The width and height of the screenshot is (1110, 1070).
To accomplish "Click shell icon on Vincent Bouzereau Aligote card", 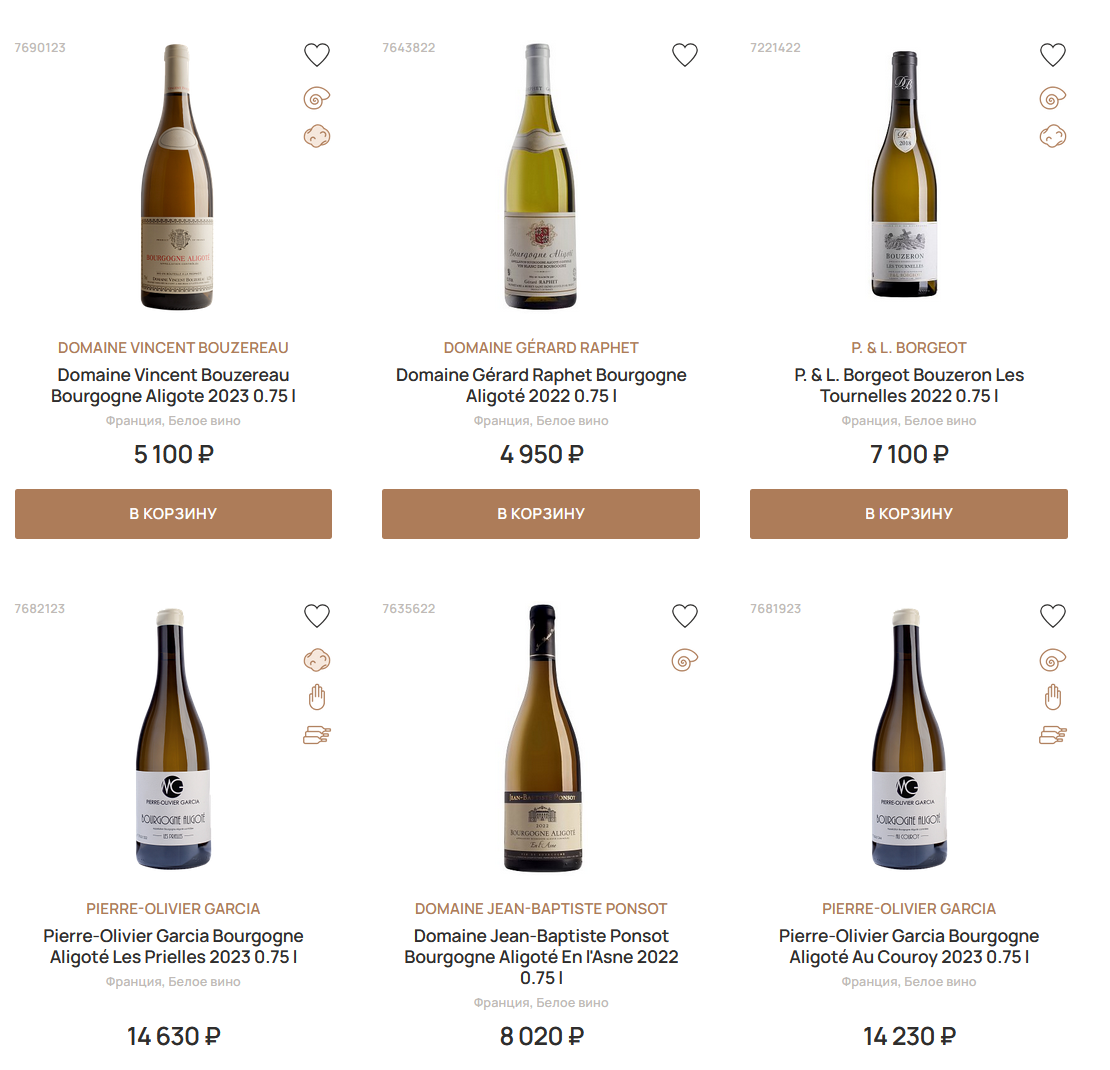I will coord(317,98).
